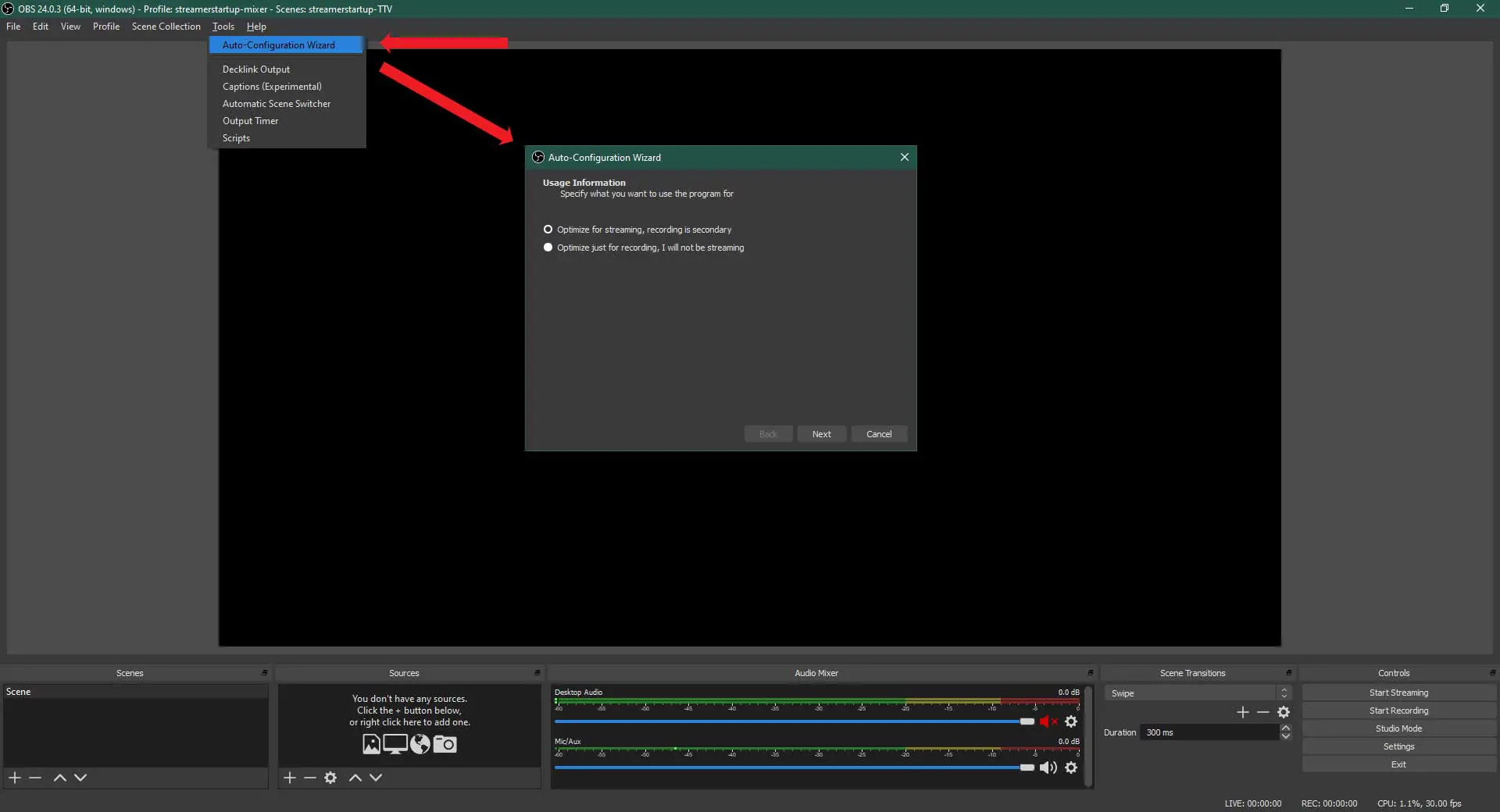The image size is (1500, 812).
Task: Adjust the Mic/Aux volume slider
Action: click(x=795, y=767)
